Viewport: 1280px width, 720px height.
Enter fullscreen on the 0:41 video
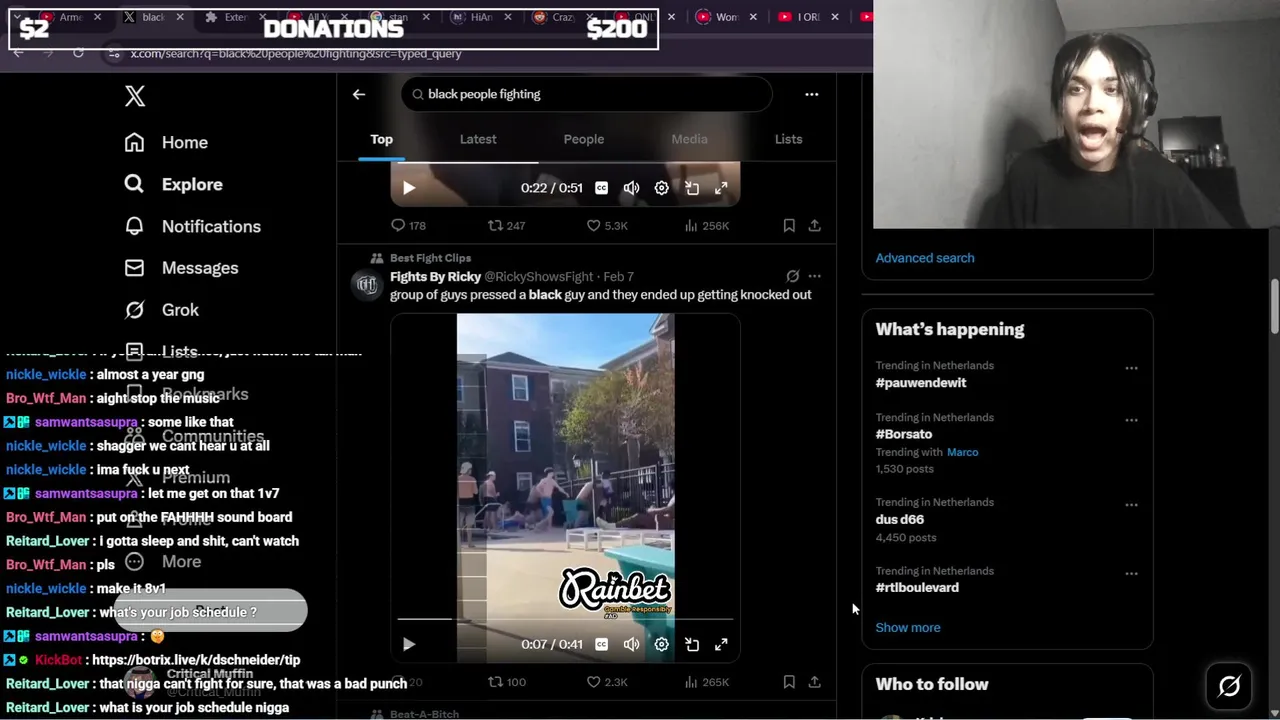721,644
